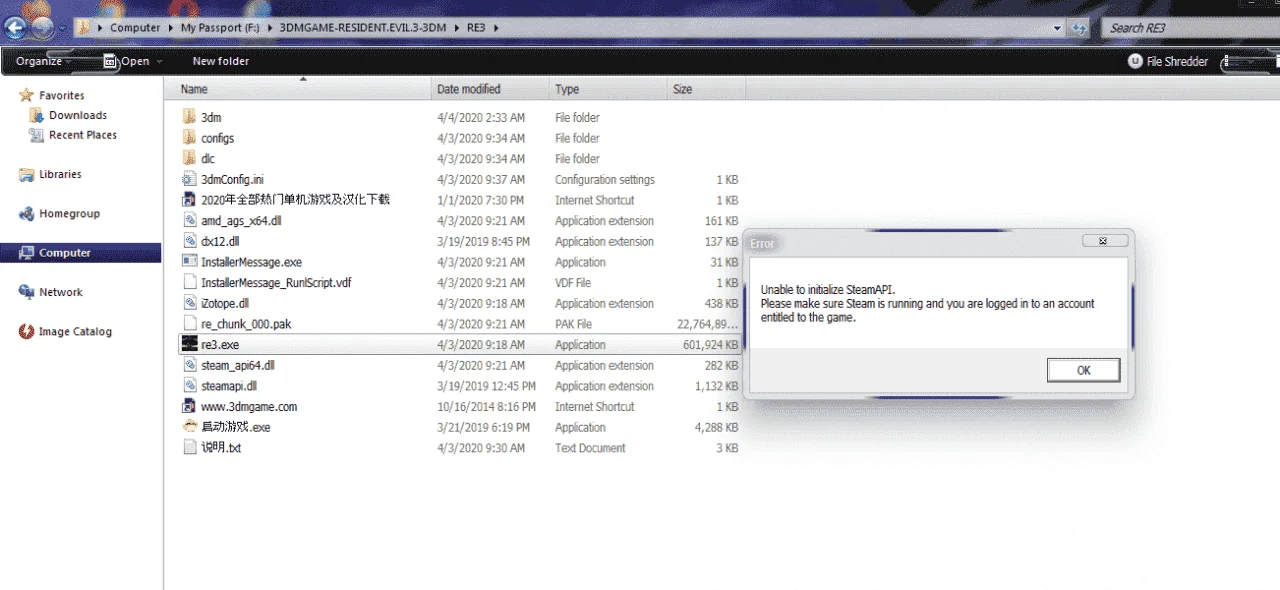Sort by the Date modified column header
The width and height of the screenshot is (1280, 590).
coord(490,89)
